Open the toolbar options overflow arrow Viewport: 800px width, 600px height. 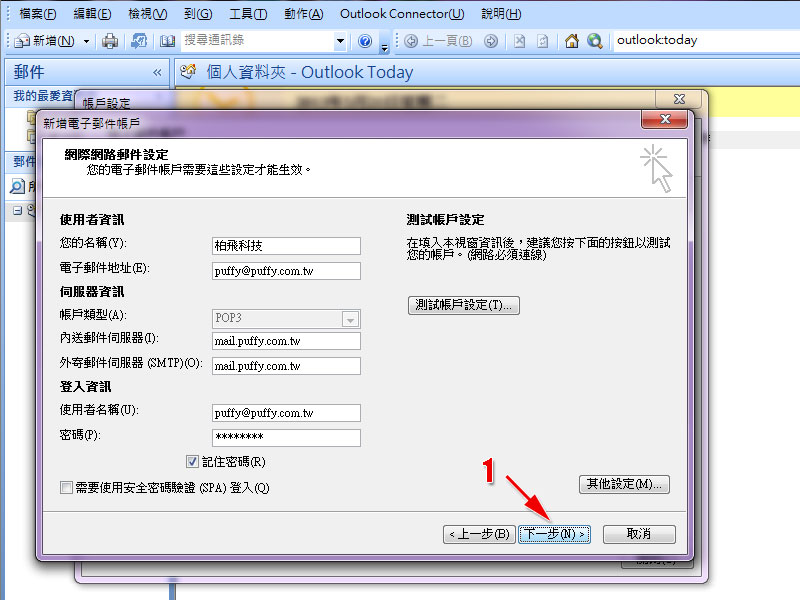(x=385, y=47)
